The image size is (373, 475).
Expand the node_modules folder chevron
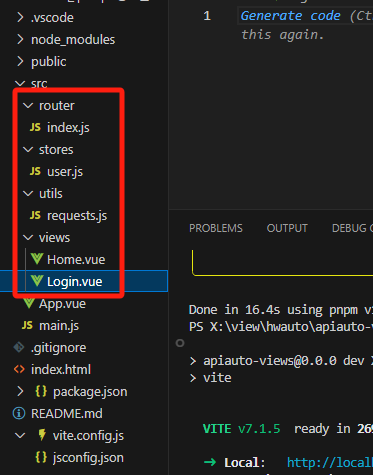(x=20, y=39)
